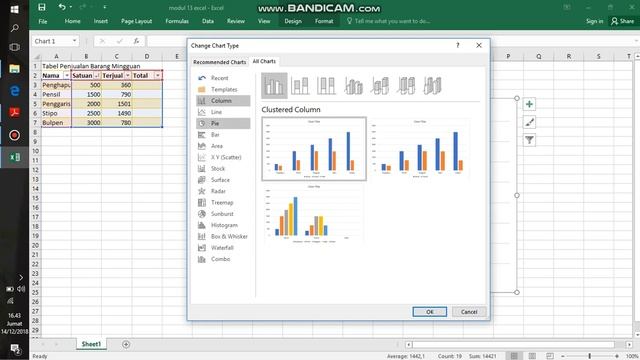The width and height of the screenshot is (640, 360).
Task: Click the Excel taskbar icon
Action: (15, 157)
